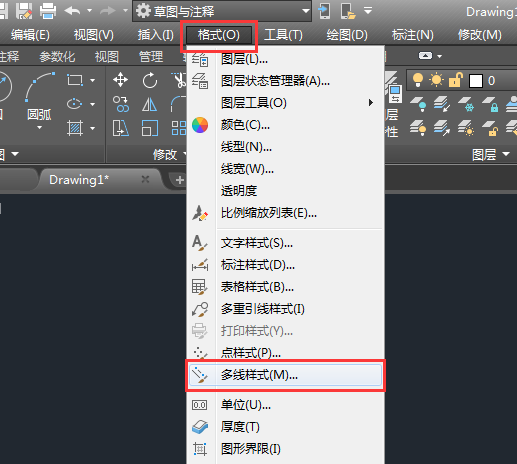Select the Drawing1* file tab
Screen dimensions: 517x464
coord(100,180)
